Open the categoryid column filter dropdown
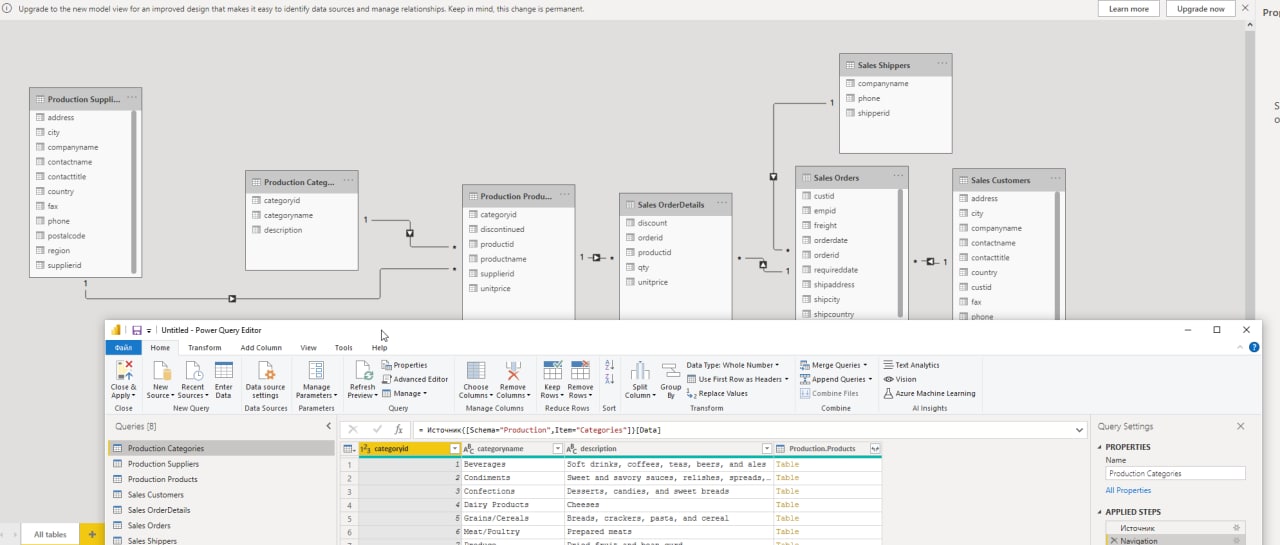 click(x=455, y=449)
